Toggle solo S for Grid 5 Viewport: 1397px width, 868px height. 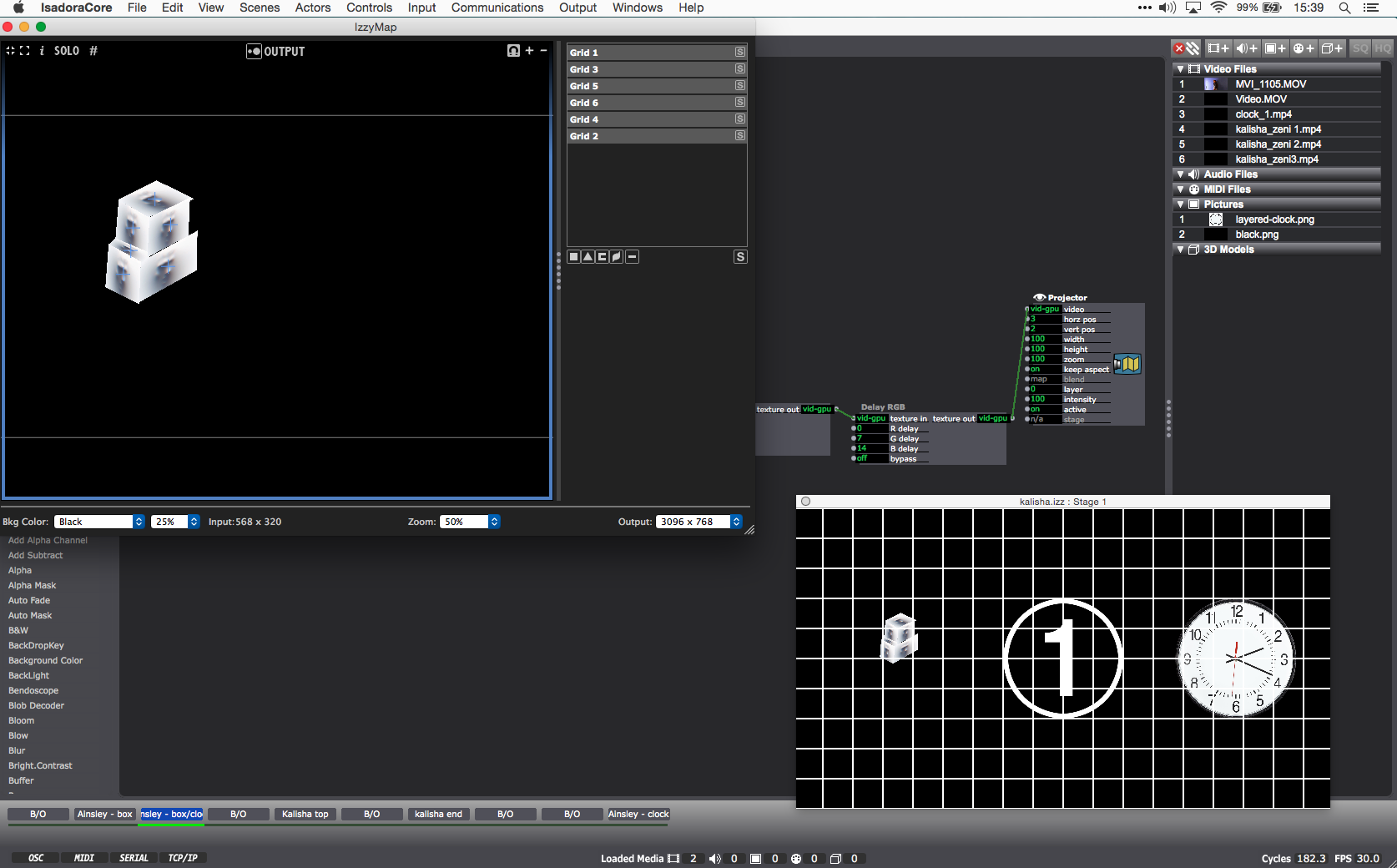(740, 85)
